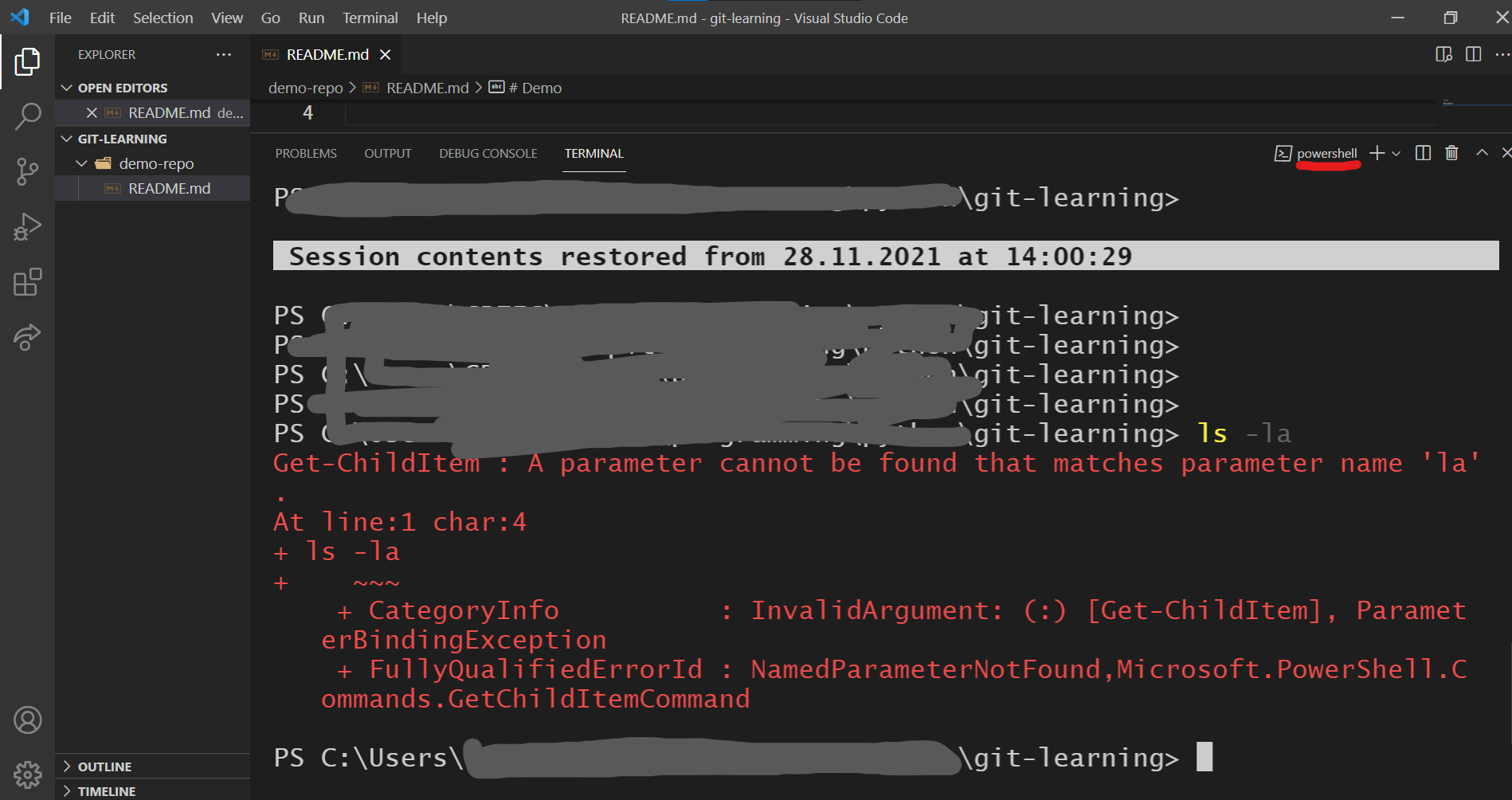Open editor more actions ellipsis

(1502, 54)
